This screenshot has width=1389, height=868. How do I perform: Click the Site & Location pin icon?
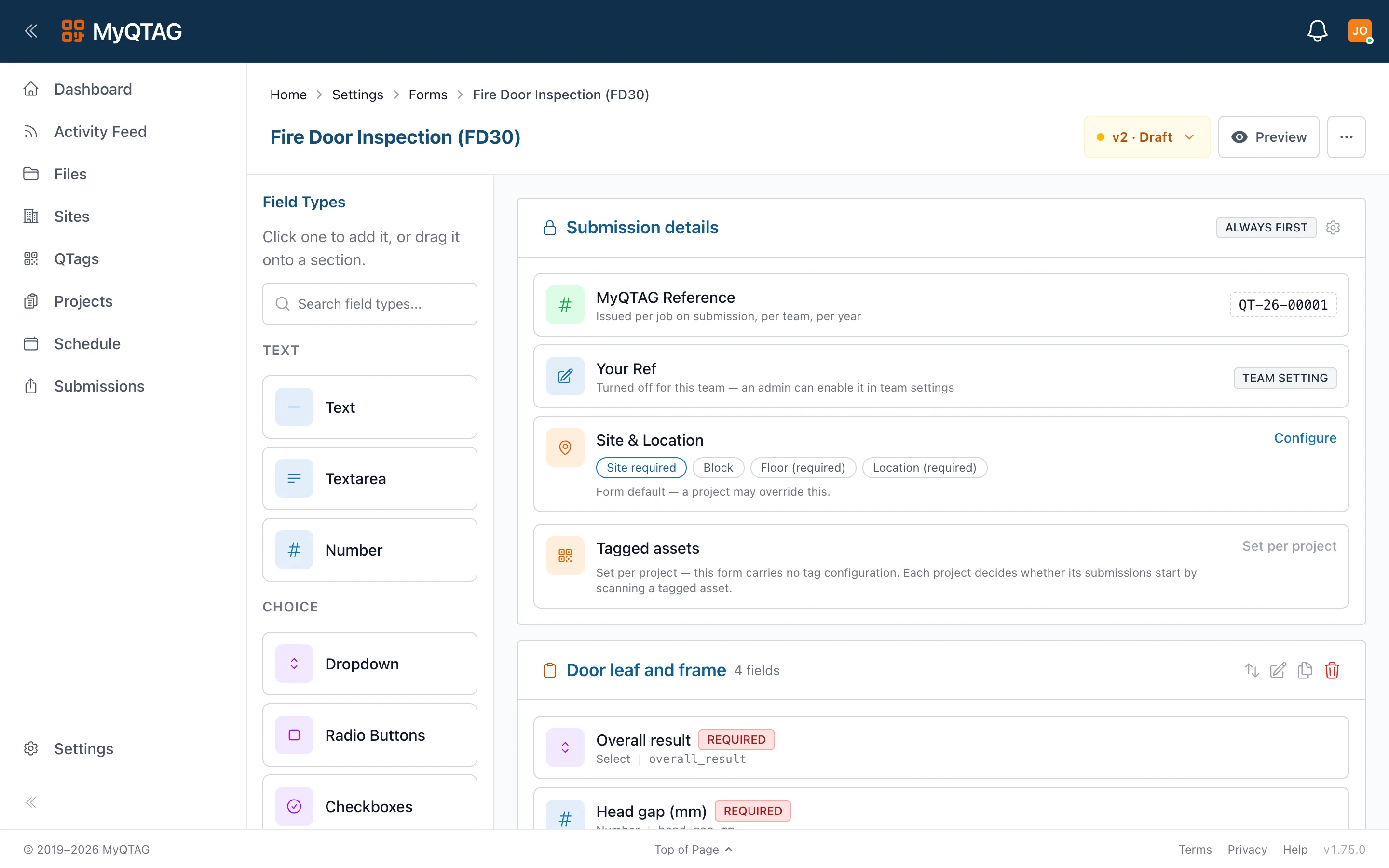(565, 447)
